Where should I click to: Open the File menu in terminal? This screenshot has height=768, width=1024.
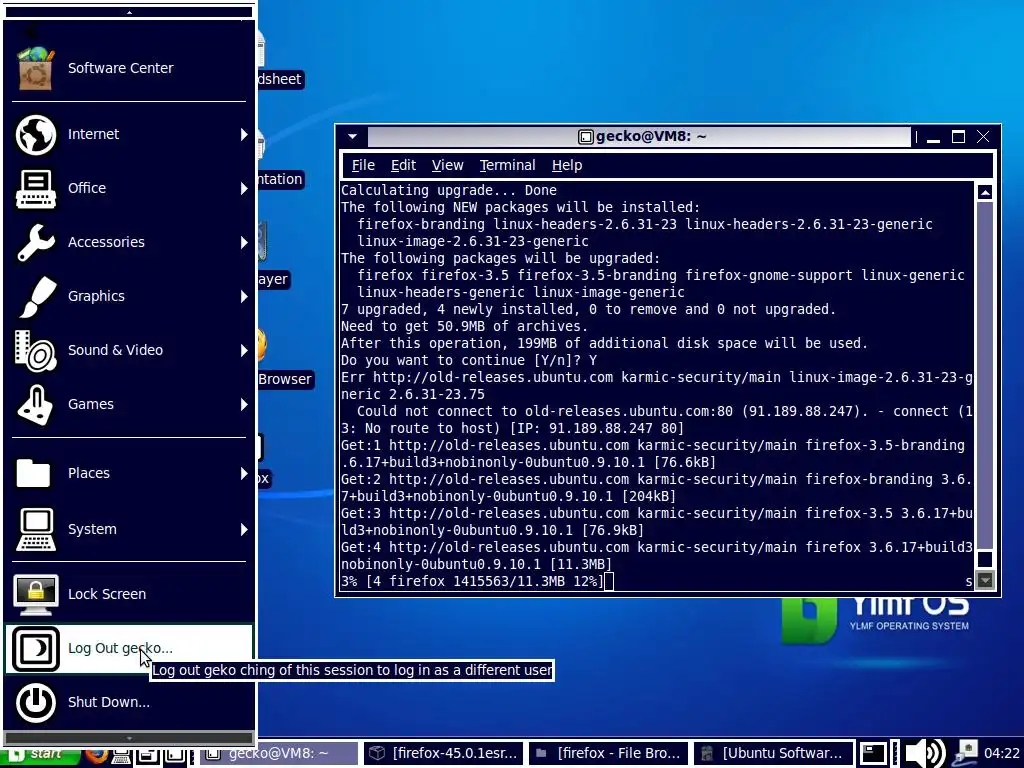(x=363, y=166)
